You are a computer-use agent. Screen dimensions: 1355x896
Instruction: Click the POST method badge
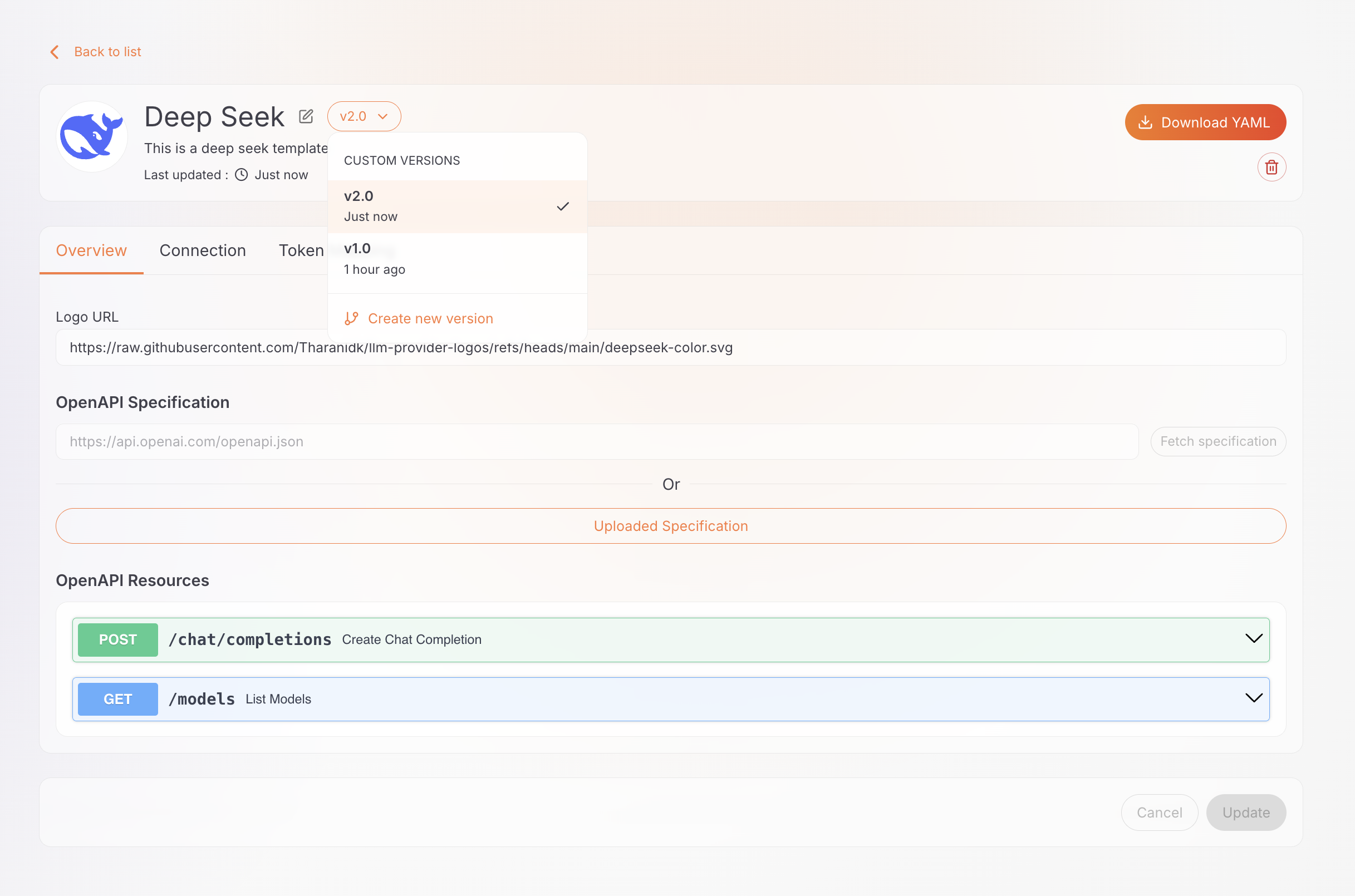pyautogui.click(x=117, y=639)
